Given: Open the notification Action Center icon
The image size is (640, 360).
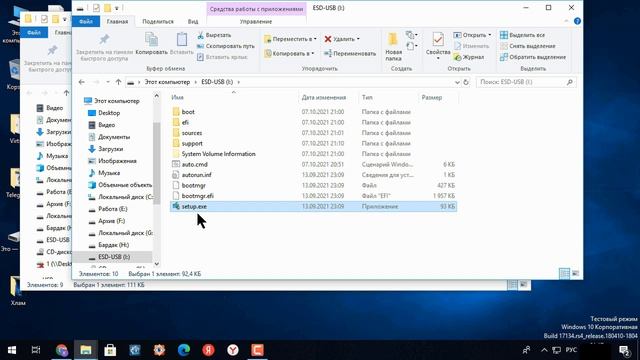Looking at the screenshot, I should pos(624,350).
